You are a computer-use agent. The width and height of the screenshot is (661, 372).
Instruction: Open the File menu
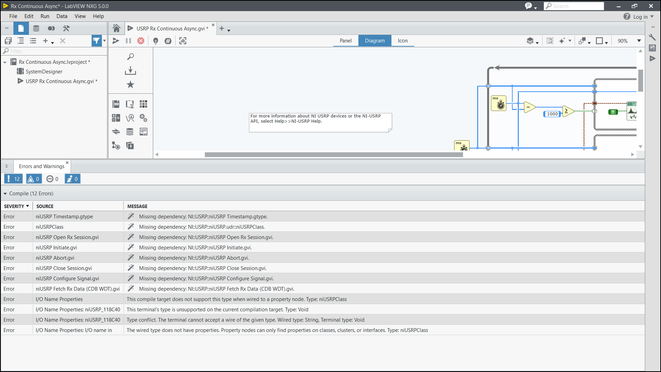(13, 16)
